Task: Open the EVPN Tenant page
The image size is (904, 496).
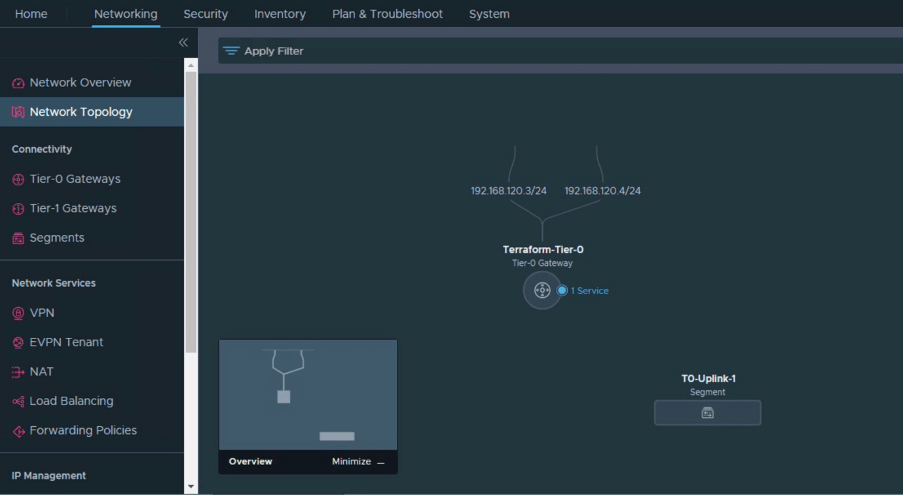Action: click(x=66, y=342)
